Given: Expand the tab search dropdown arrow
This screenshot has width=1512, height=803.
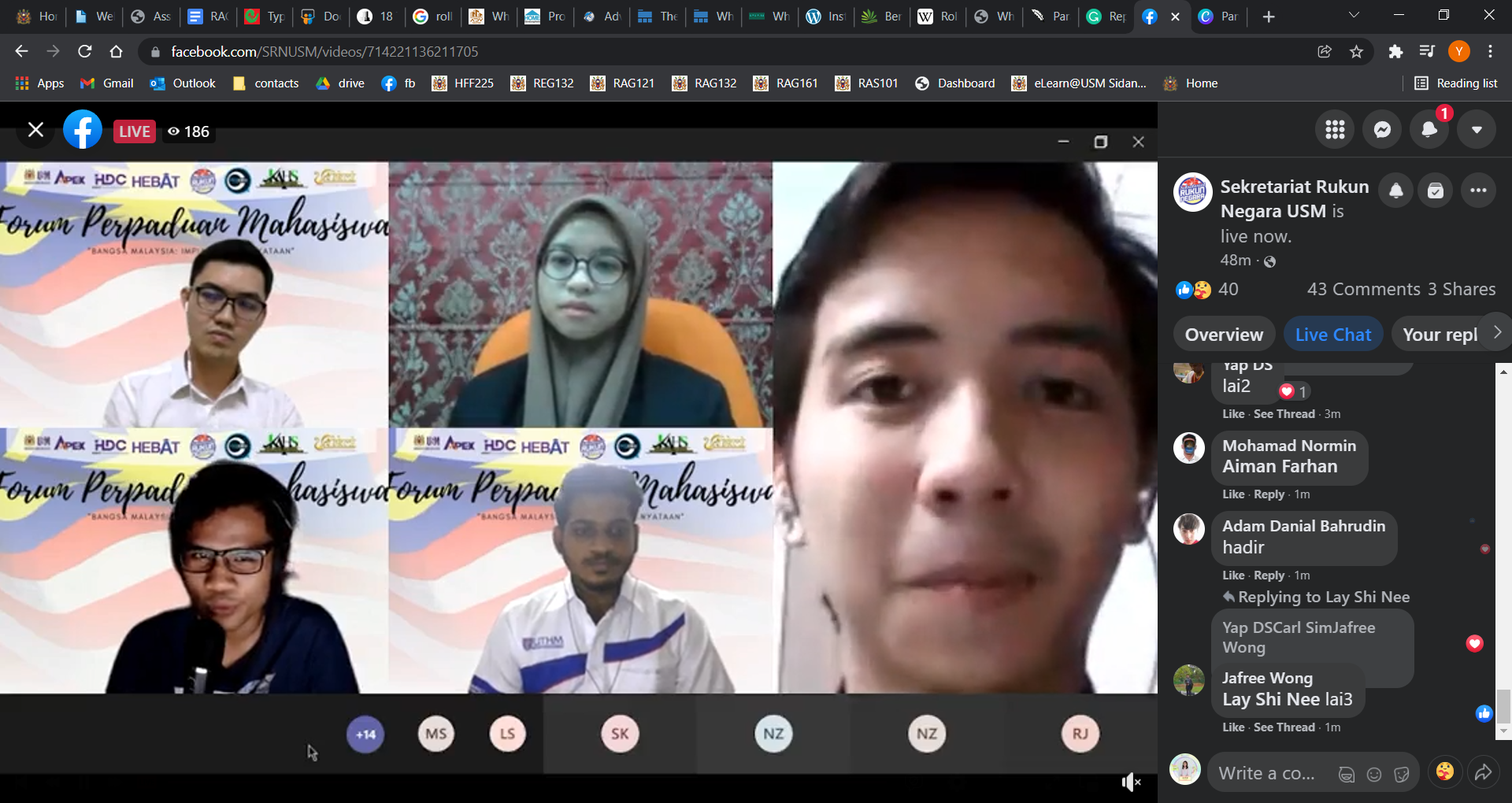Looking at the screenshot, I should point(1354,15).
